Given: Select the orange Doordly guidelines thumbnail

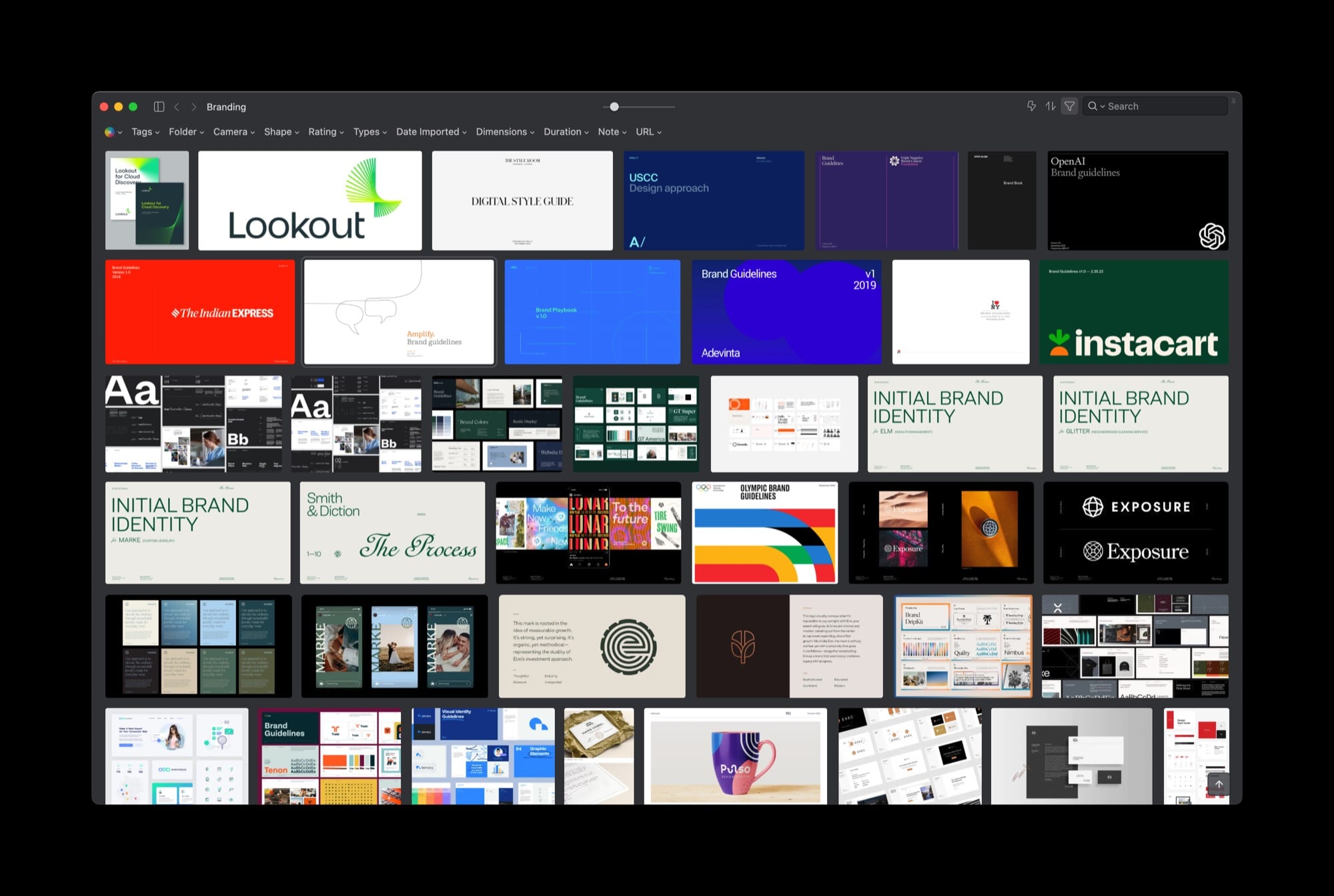Looking at the screenshot, I should click(784, 424).
